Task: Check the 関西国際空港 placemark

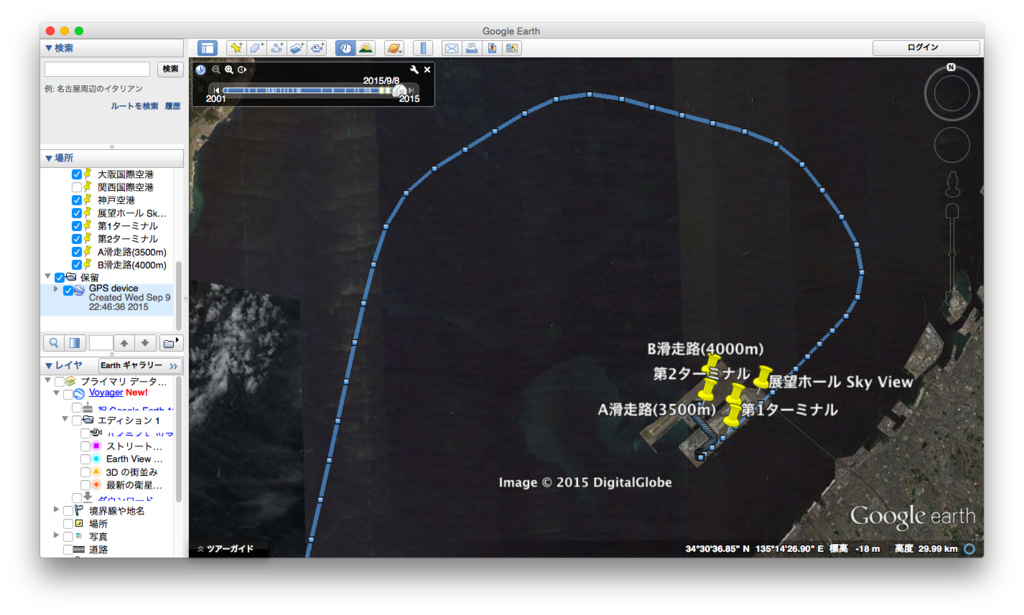Action: click(76, 187)
